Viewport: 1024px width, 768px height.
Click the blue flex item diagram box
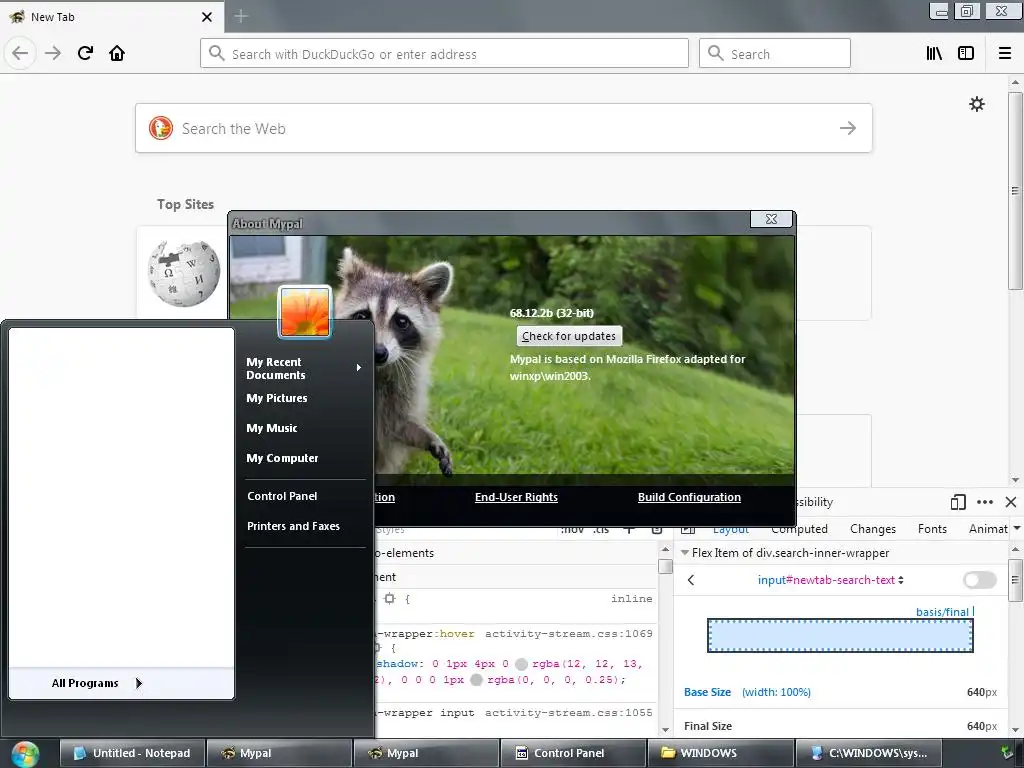840,635
